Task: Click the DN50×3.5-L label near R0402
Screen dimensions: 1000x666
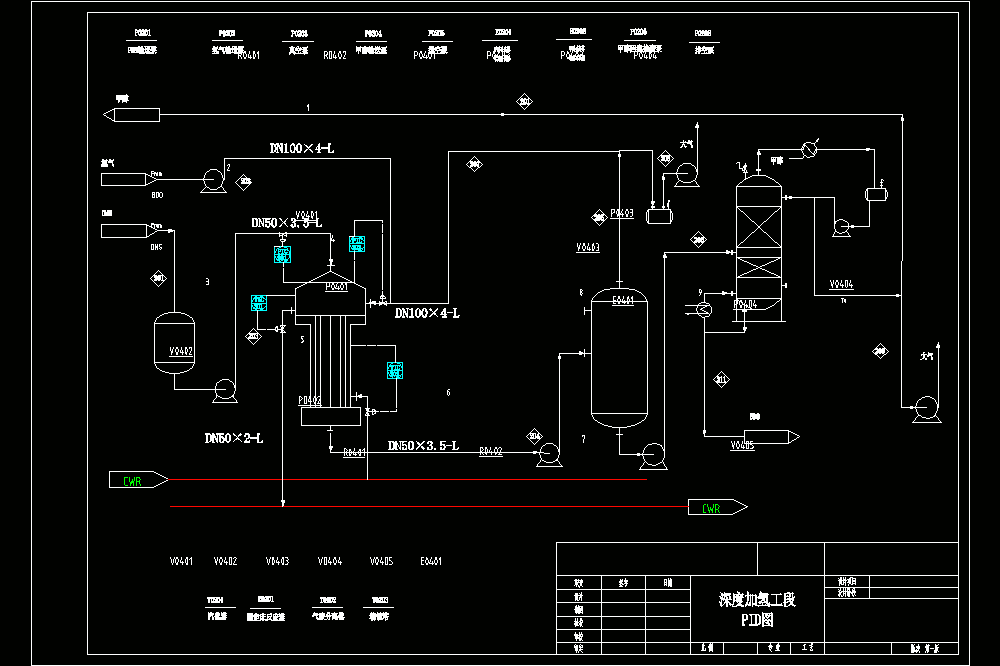Action: 423,445
